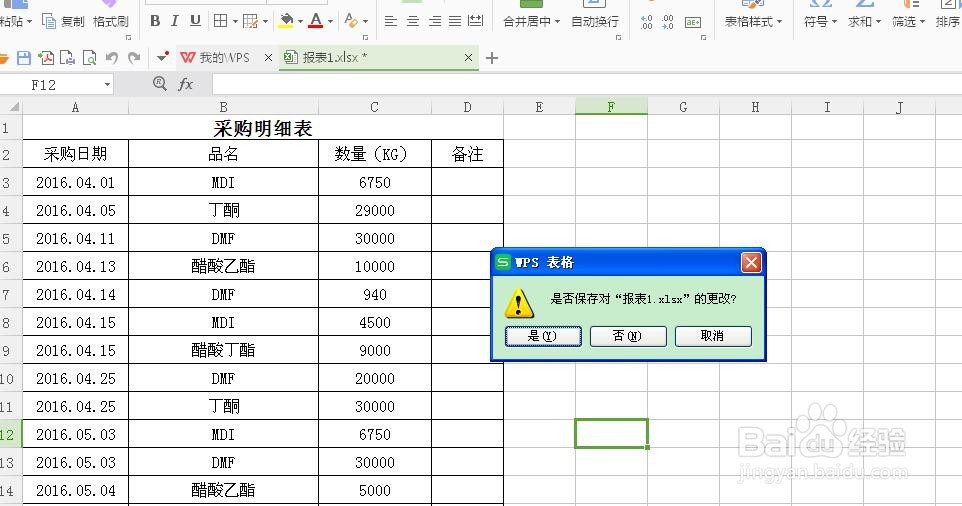Apply yellow fill color bucket
Image resolution: width=962 pixels, height=506 pixels.
(x=286, y=21)
